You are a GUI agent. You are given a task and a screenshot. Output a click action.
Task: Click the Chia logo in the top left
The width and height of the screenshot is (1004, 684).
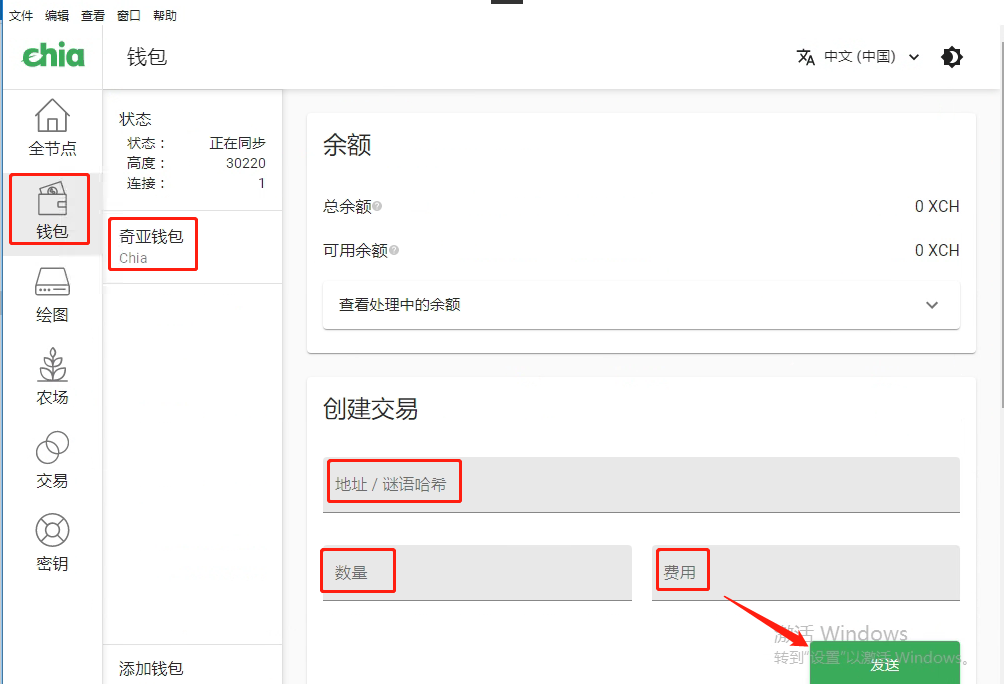[x=52, y=56]
